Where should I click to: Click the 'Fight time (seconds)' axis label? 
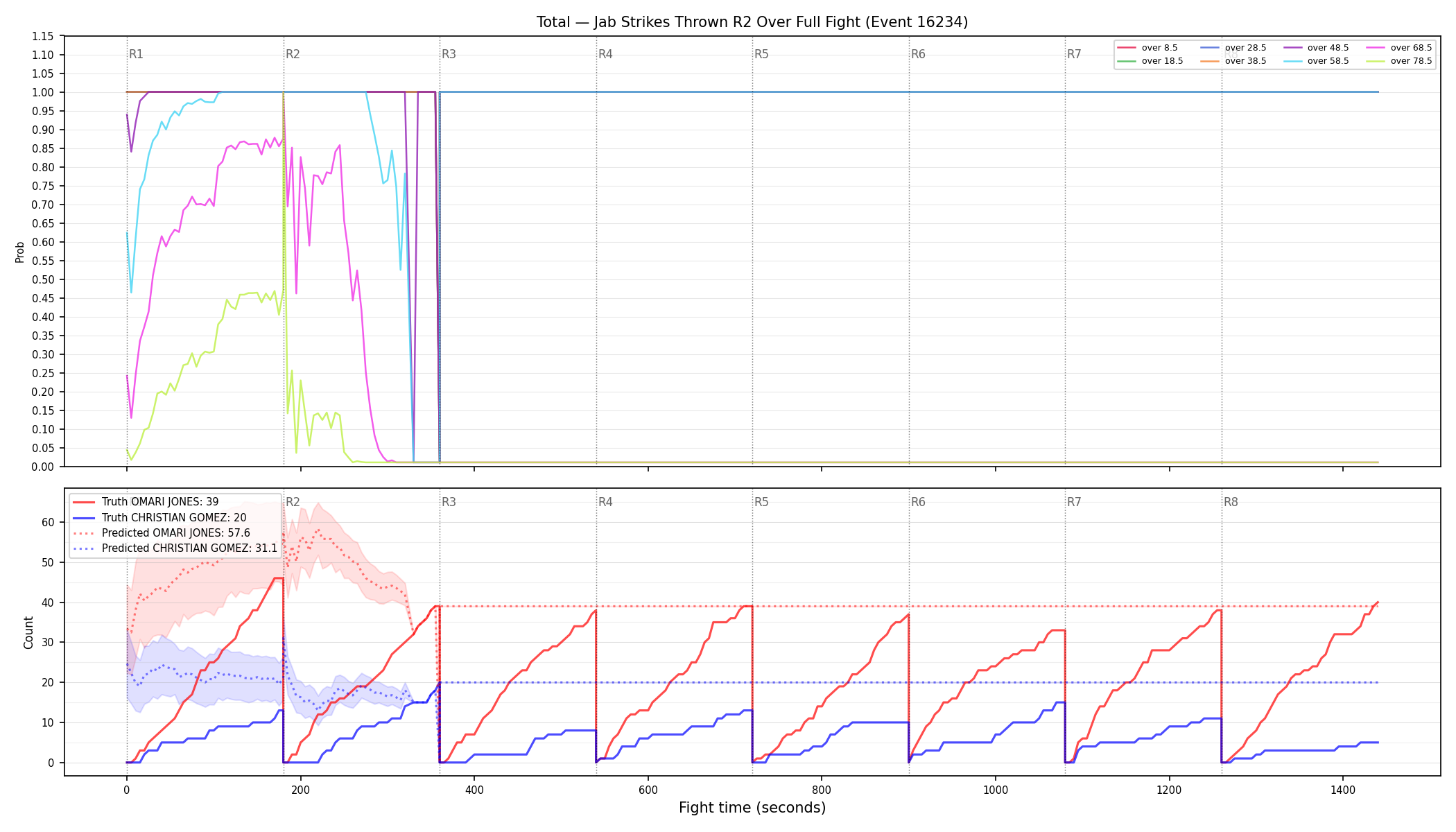click(x=752, y=808)
